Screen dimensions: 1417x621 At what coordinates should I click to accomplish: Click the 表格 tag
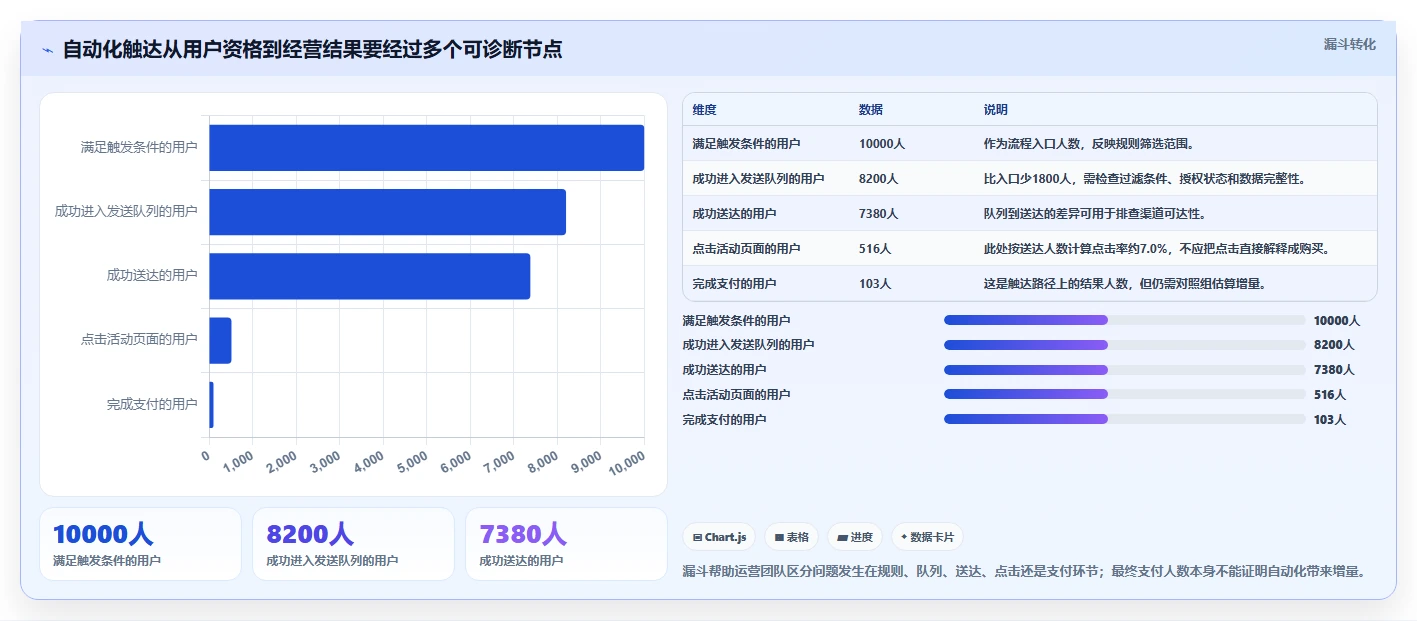coord(791,537)
